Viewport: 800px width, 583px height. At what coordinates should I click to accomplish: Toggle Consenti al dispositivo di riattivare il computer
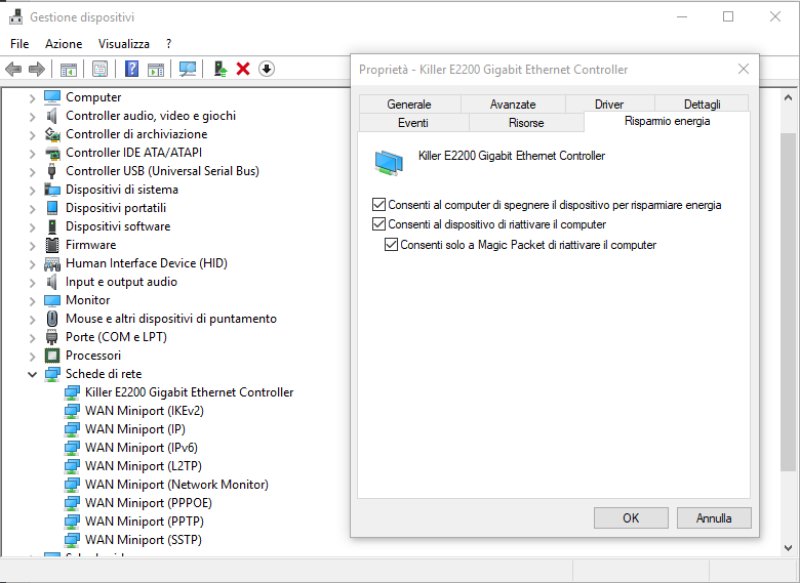coord(379,224)
